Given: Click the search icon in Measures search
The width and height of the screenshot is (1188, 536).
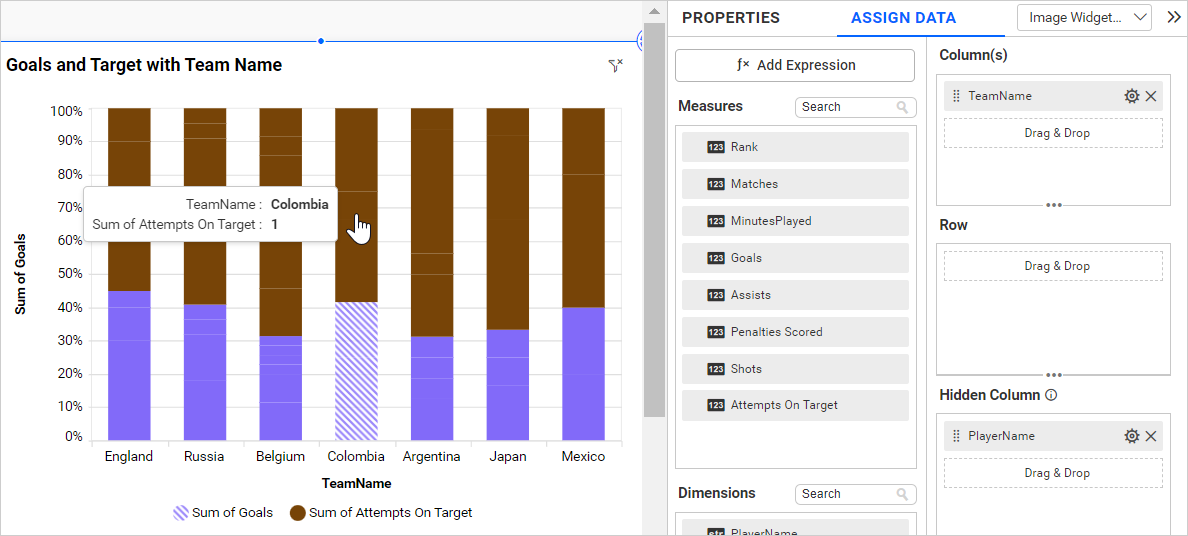Looking at the screenshot, I should 902,107.
